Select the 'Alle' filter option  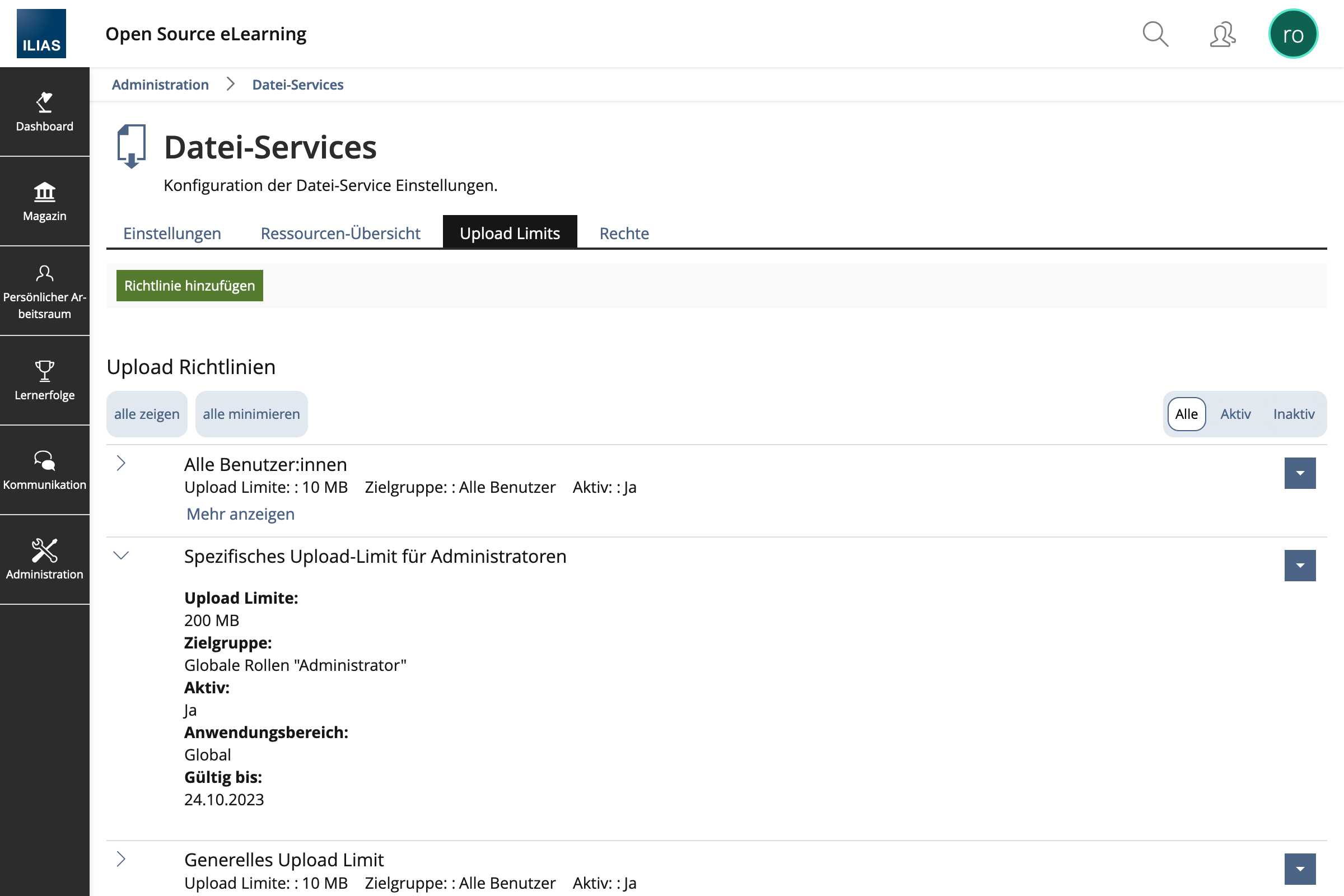point(1186,414)
